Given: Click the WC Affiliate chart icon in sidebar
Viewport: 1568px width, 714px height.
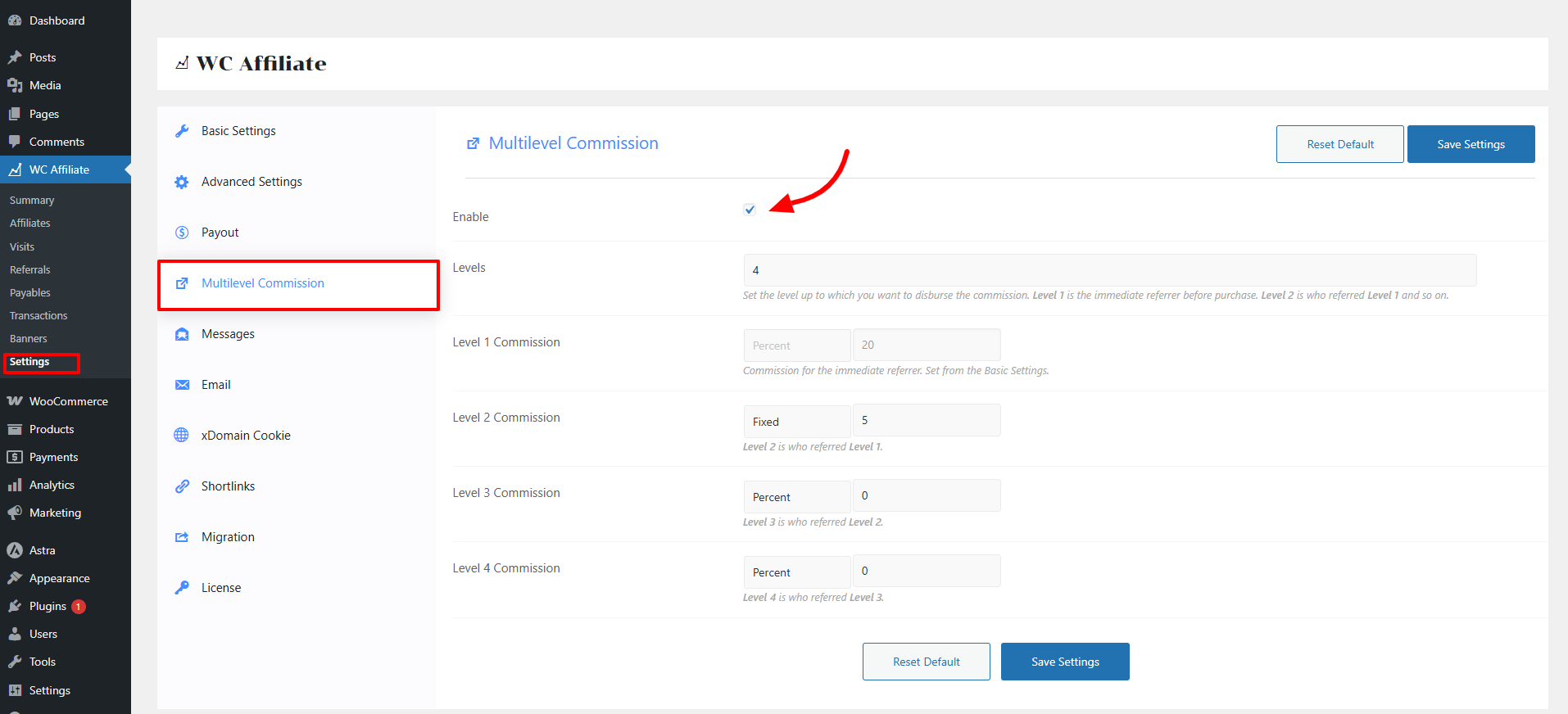Looking at the screenshot, I should [15, 169].
